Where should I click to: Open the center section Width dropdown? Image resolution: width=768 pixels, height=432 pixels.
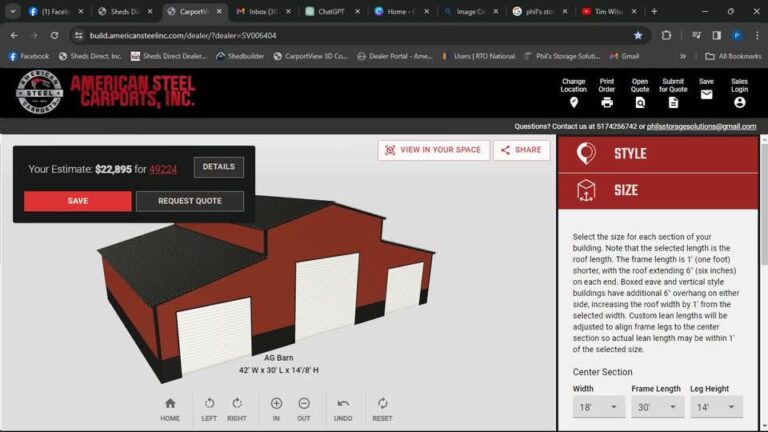(x=599, y=407)
